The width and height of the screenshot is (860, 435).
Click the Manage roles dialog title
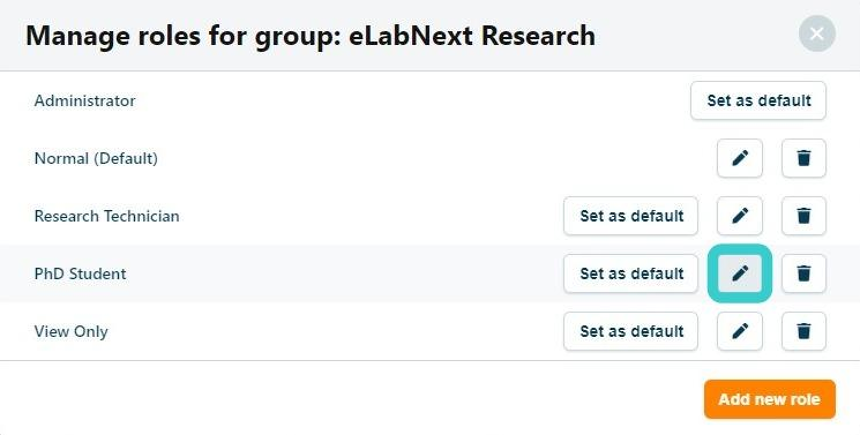(310, 36)
